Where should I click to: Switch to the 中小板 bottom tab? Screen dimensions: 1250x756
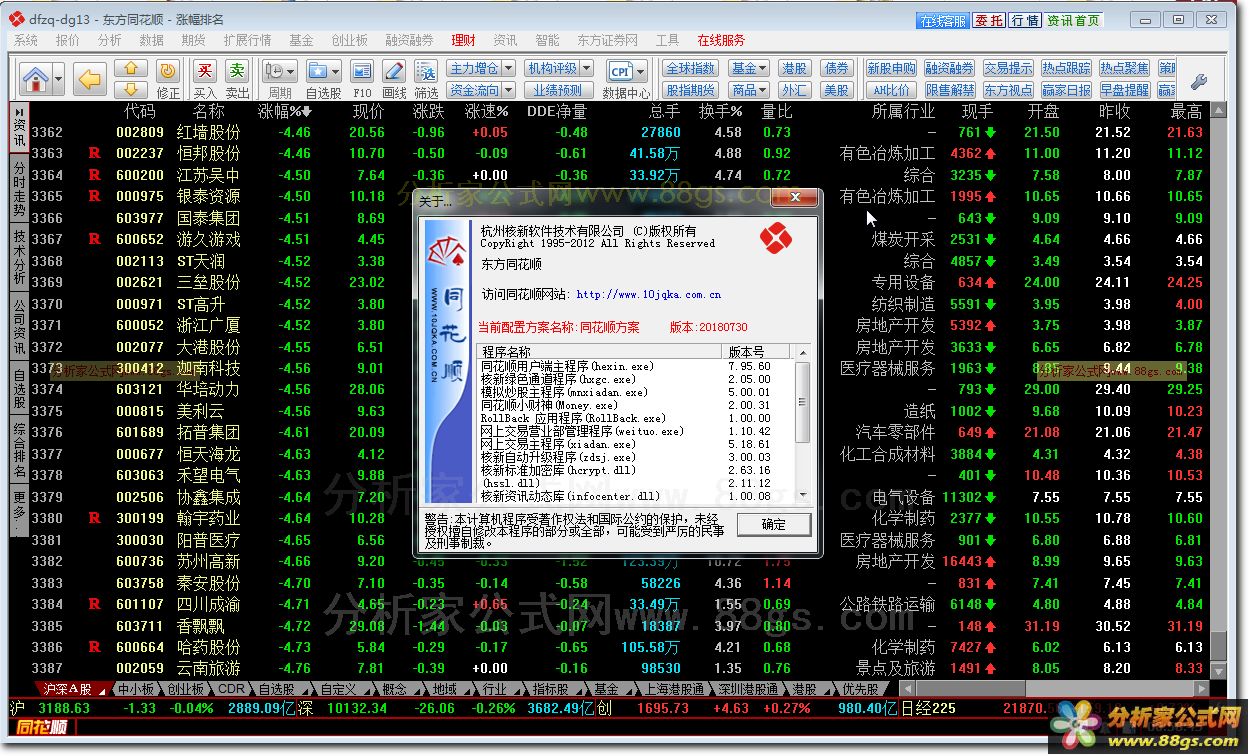coord(135,689)
